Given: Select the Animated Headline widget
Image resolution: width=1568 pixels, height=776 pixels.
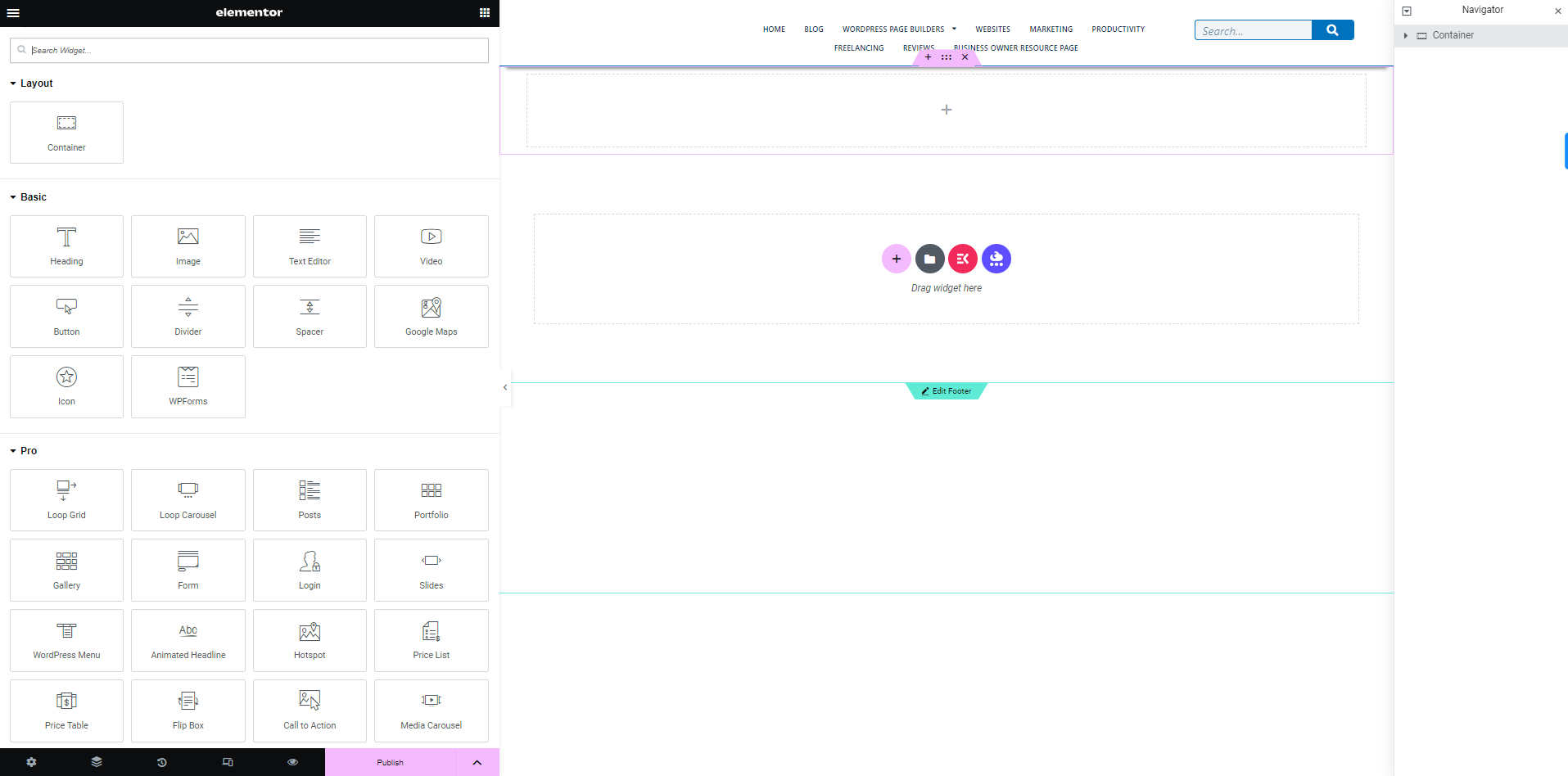Looking at the screenshot, I should pos(188,640).
